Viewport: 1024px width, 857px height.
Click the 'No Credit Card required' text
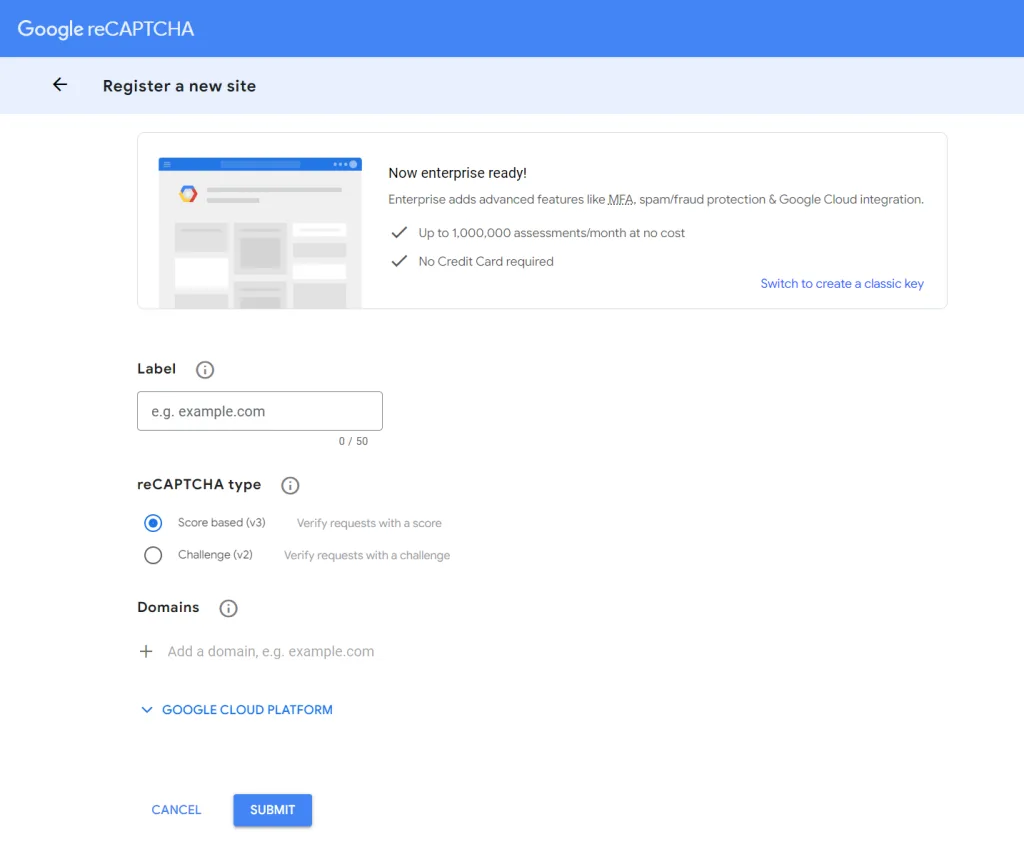click(486, 261)
